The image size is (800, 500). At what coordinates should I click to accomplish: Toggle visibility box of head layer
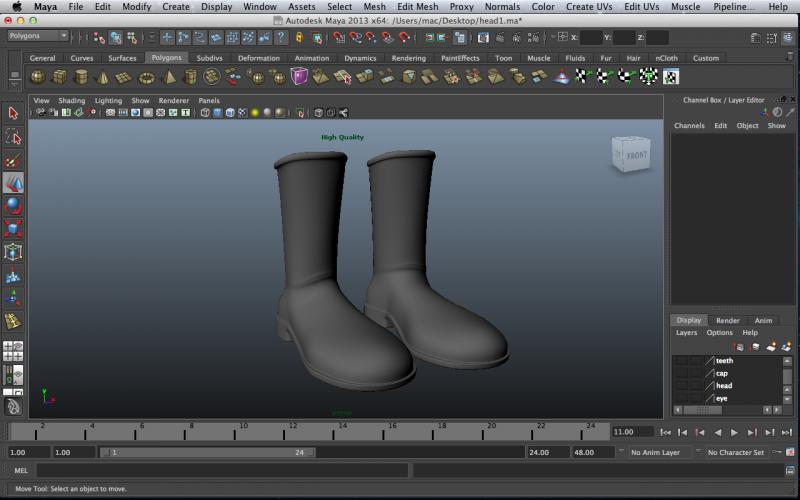[681, 386]
